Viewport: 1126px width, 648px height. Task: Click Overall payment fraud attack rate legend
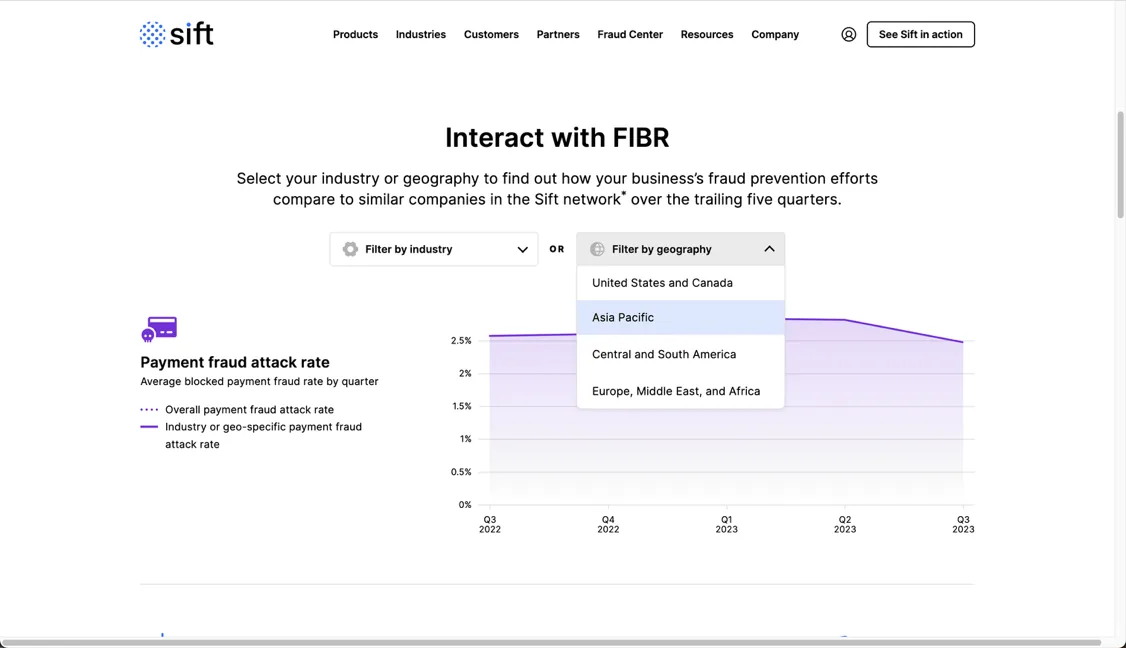(249, 409)
